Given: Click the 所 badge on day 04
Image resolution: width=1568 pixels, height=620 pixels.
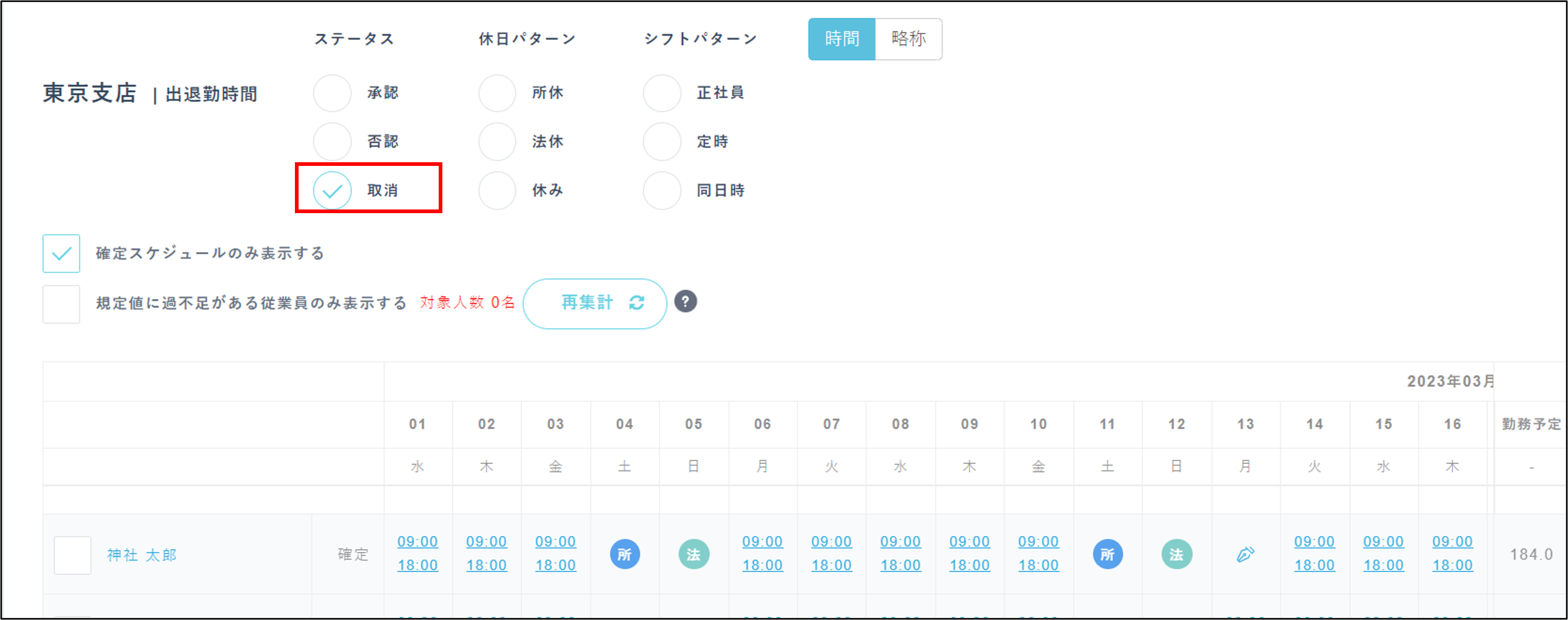Looking at the screenshot, I should coord(624,554).
